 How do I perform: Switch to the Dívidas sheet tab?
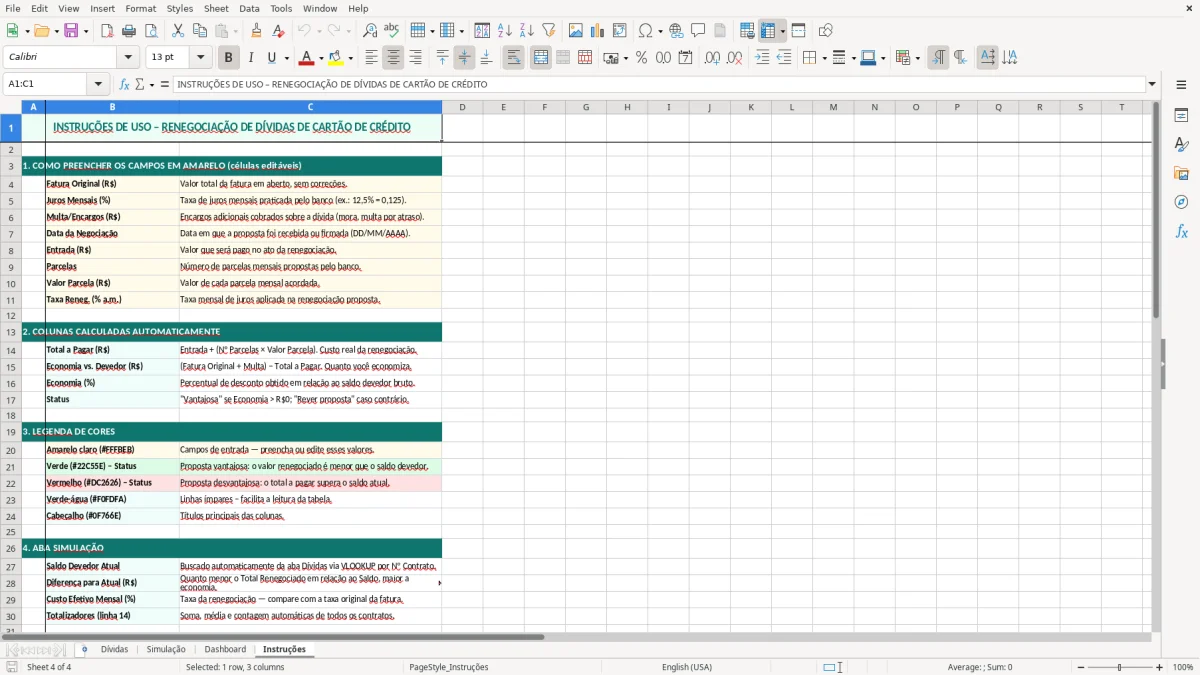pos(114,649)
